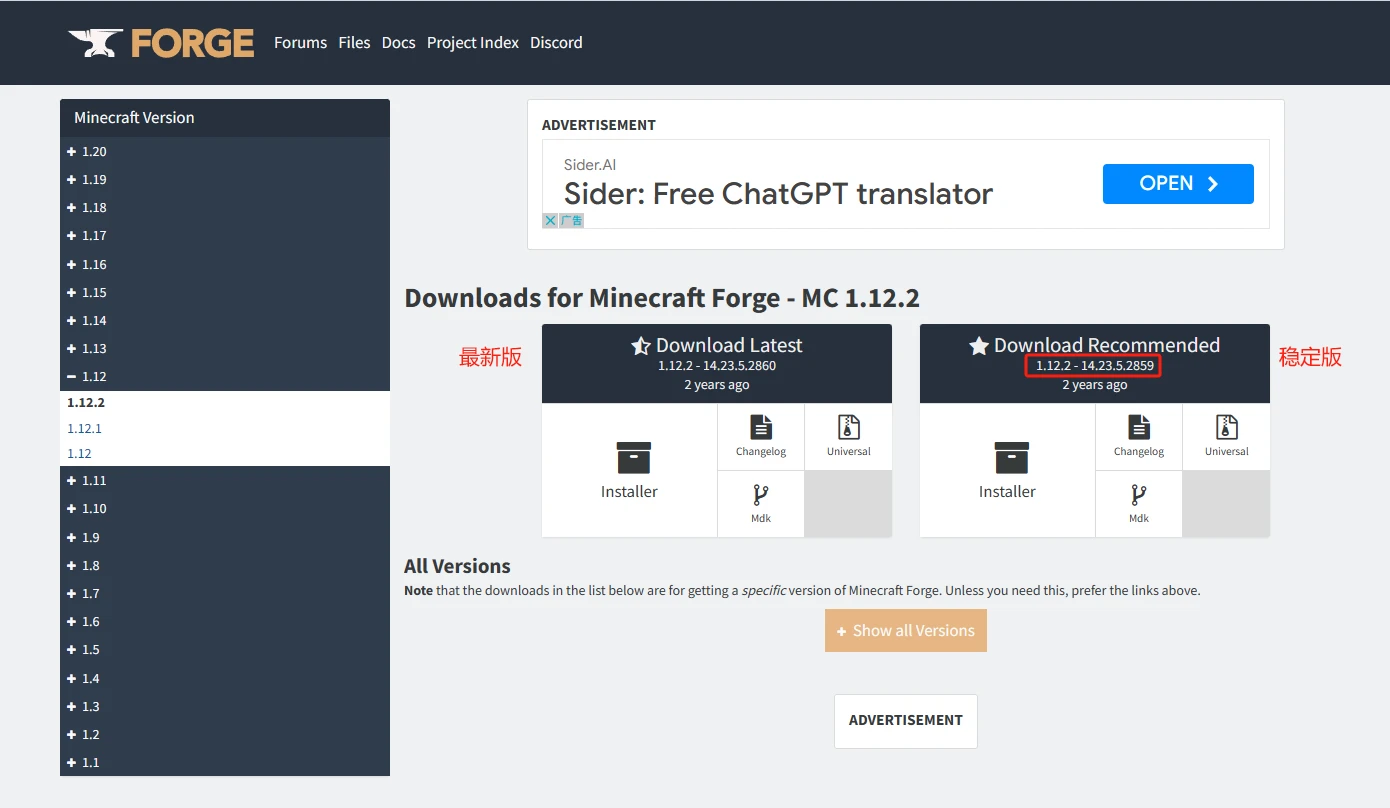Click the half-star icon beside Download Latest
1390x808 pixels.
coord(641,346)
